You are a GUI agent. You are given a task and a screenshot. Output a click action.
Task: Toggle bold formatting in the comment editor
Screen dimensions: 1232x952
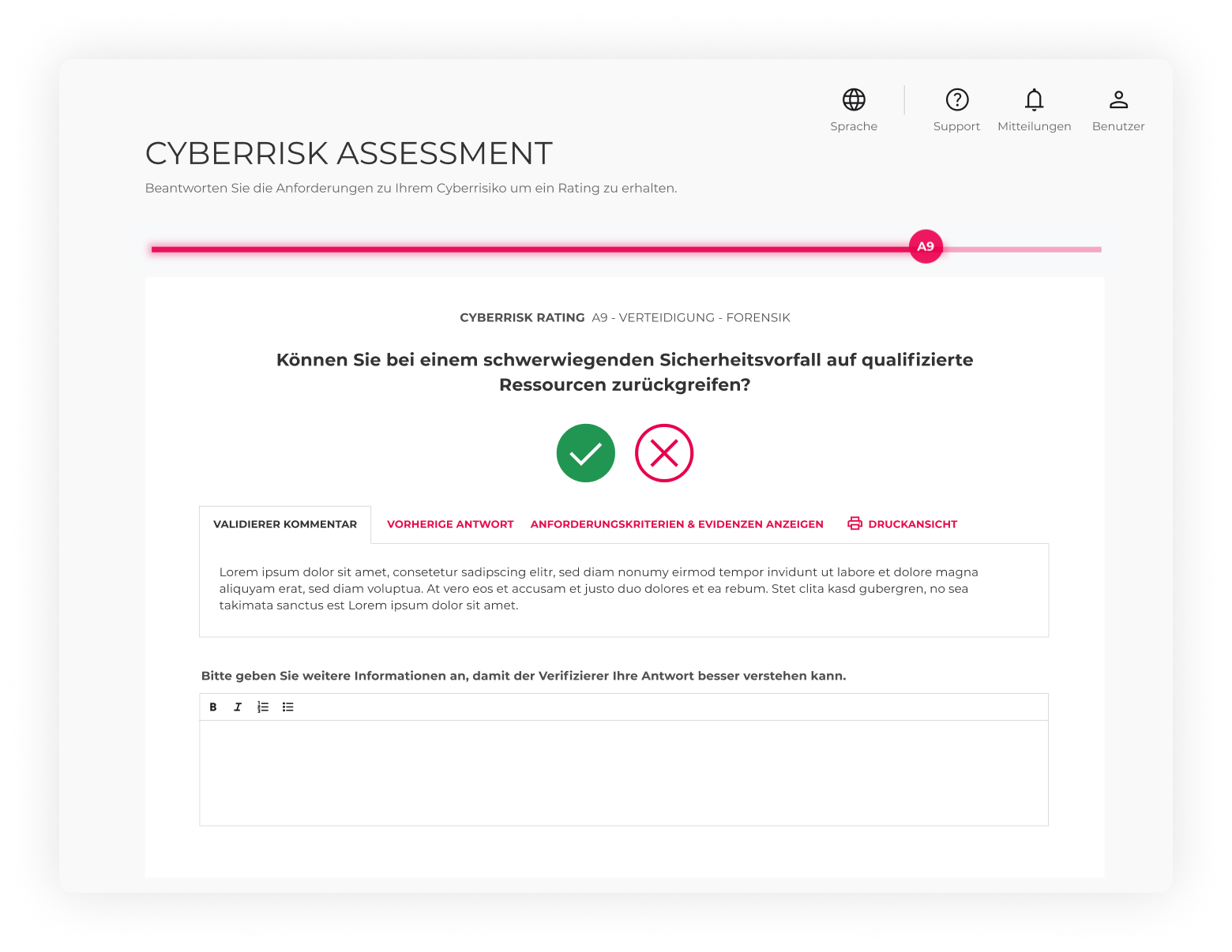tap(212, 707)
